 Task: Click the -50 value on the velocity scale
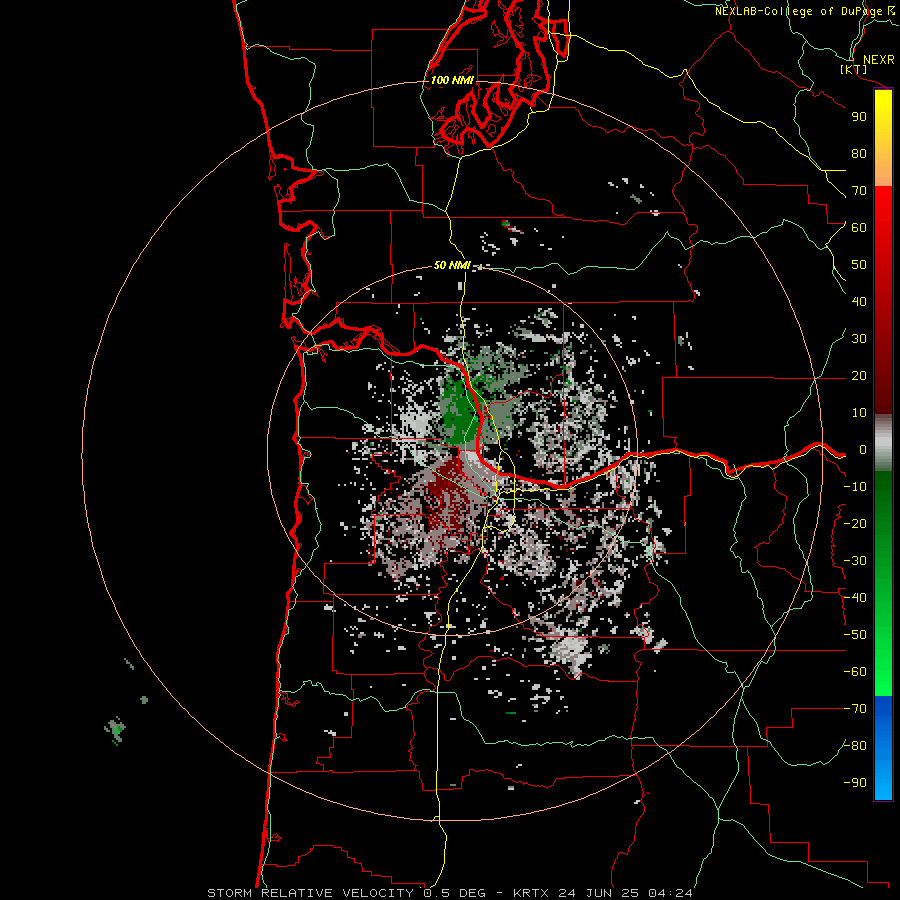855,635
